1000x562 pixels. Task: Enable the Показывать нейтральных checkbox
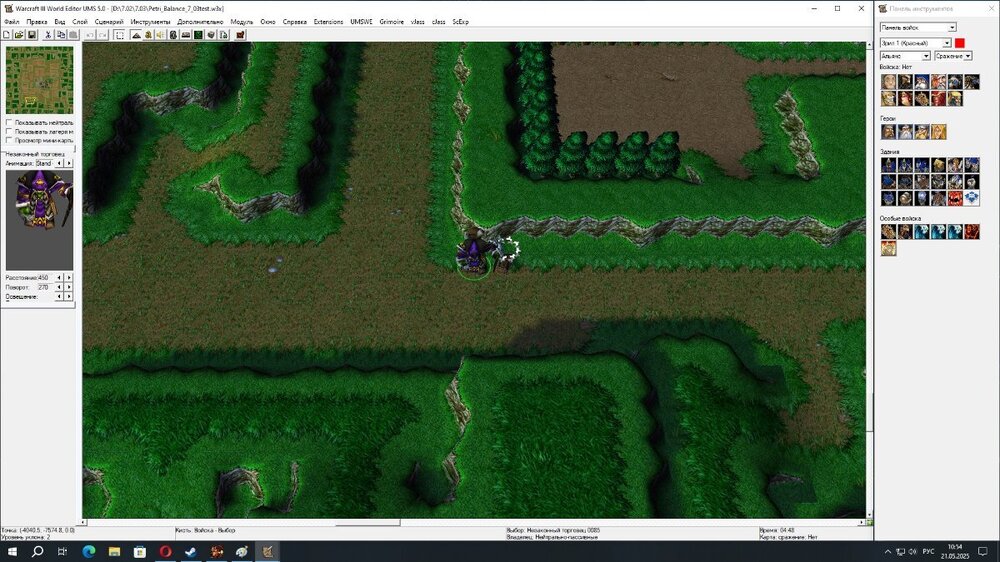pyautogui.click(x=10, y=122)
